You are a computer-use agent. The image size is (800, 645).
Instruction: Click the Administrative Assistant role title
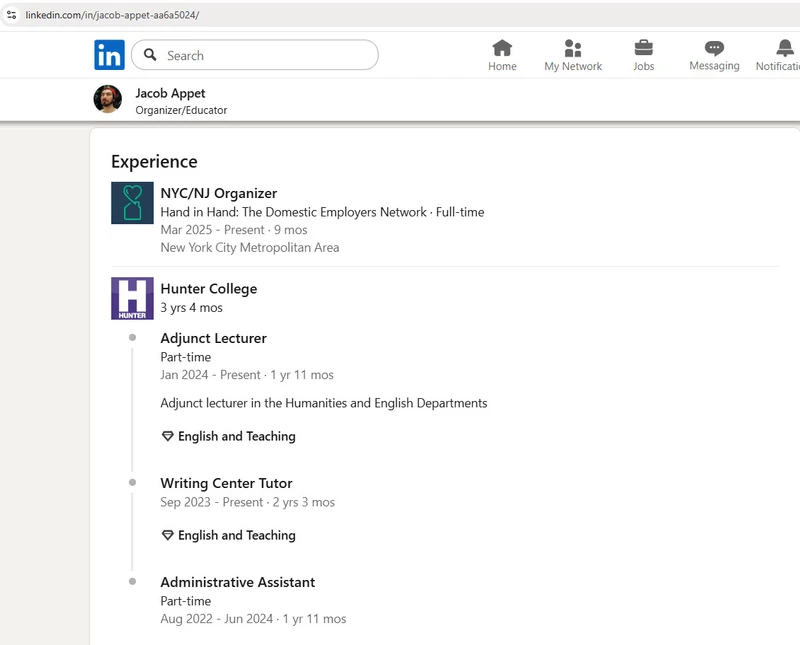click(237, 582)
